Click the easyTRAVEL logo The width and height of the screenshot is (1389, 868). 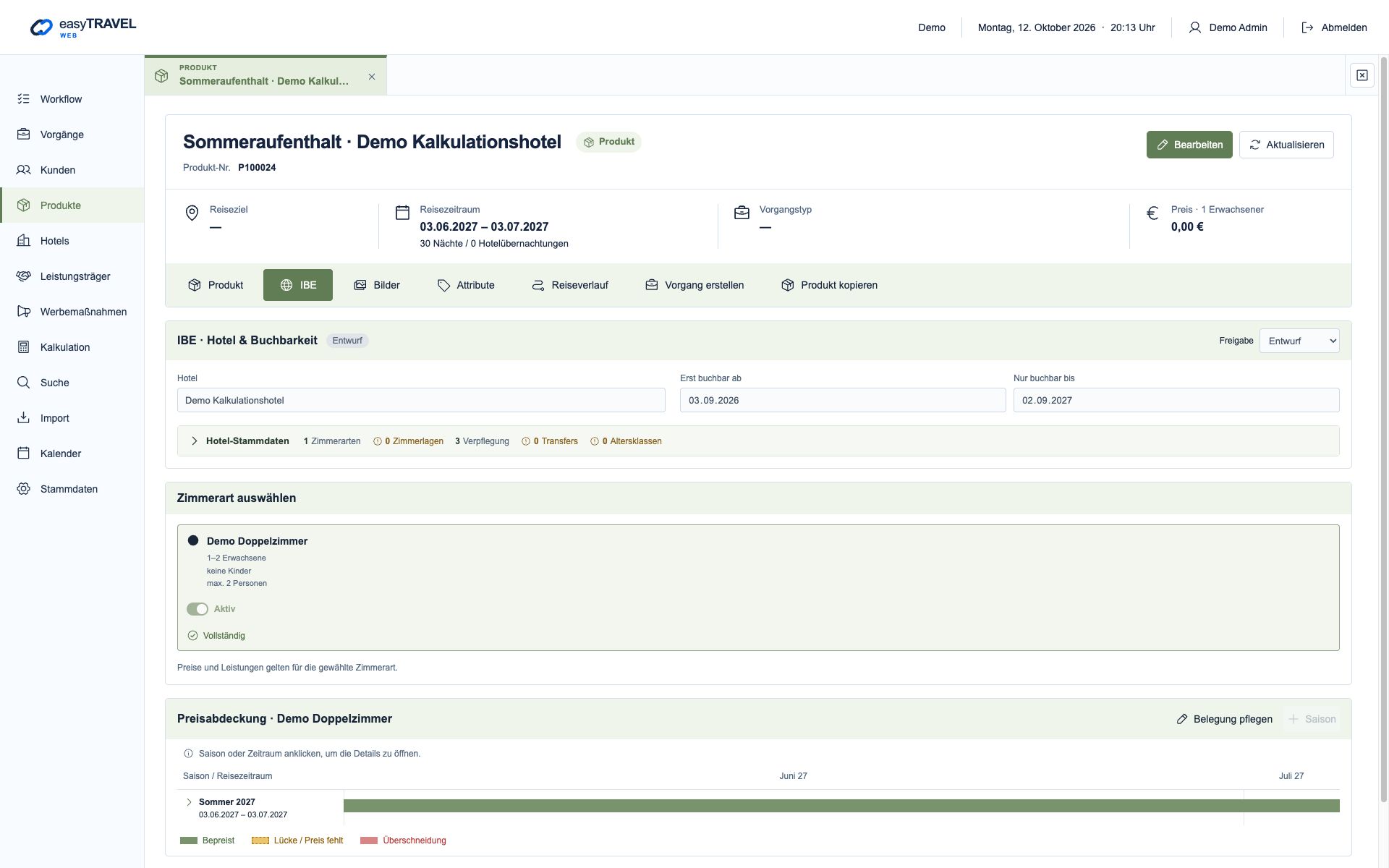(82, 27)
